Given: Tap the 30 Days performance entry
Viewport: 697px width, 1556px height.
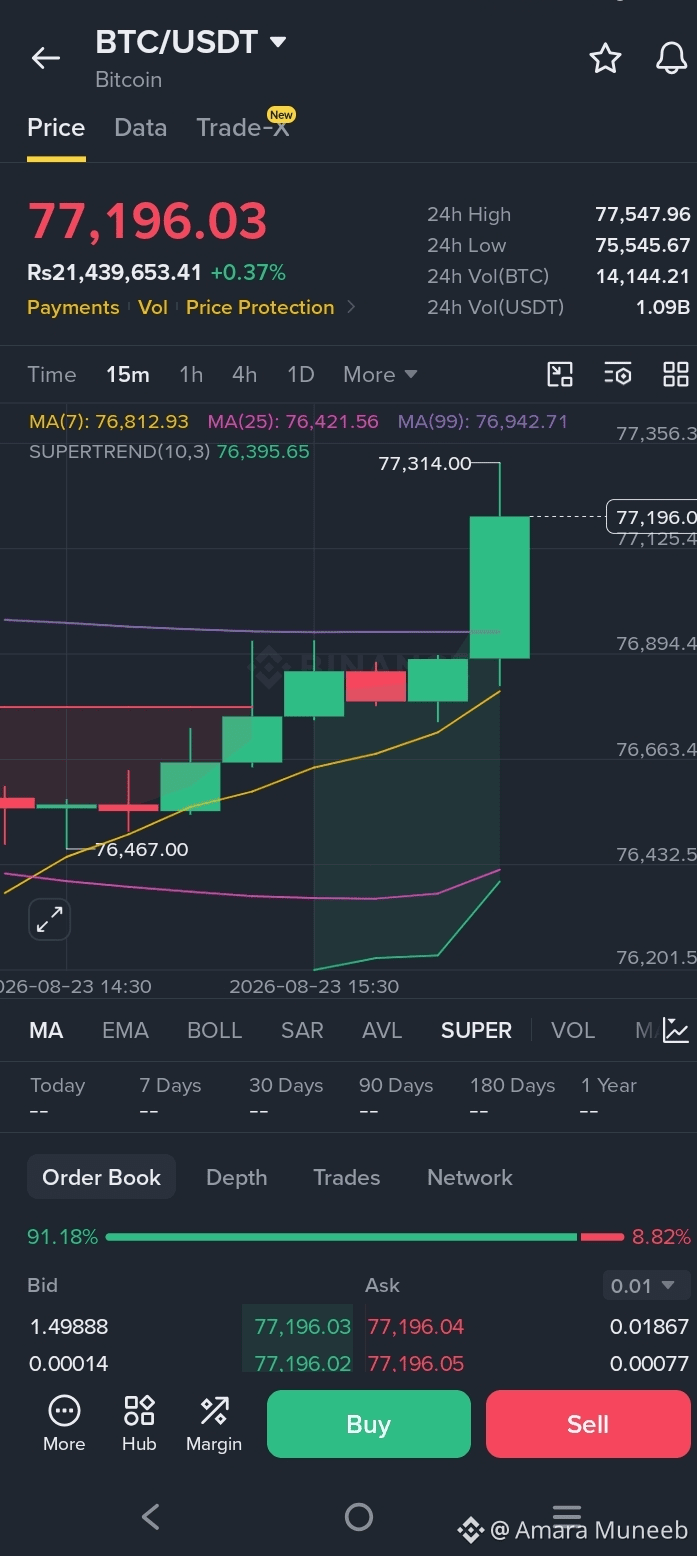Looking at the screenshot, I should (x=286, y=1097).
